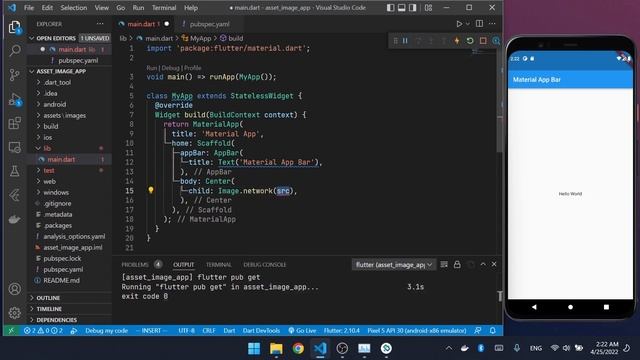Open the Terminal menu

click(164, 8)
